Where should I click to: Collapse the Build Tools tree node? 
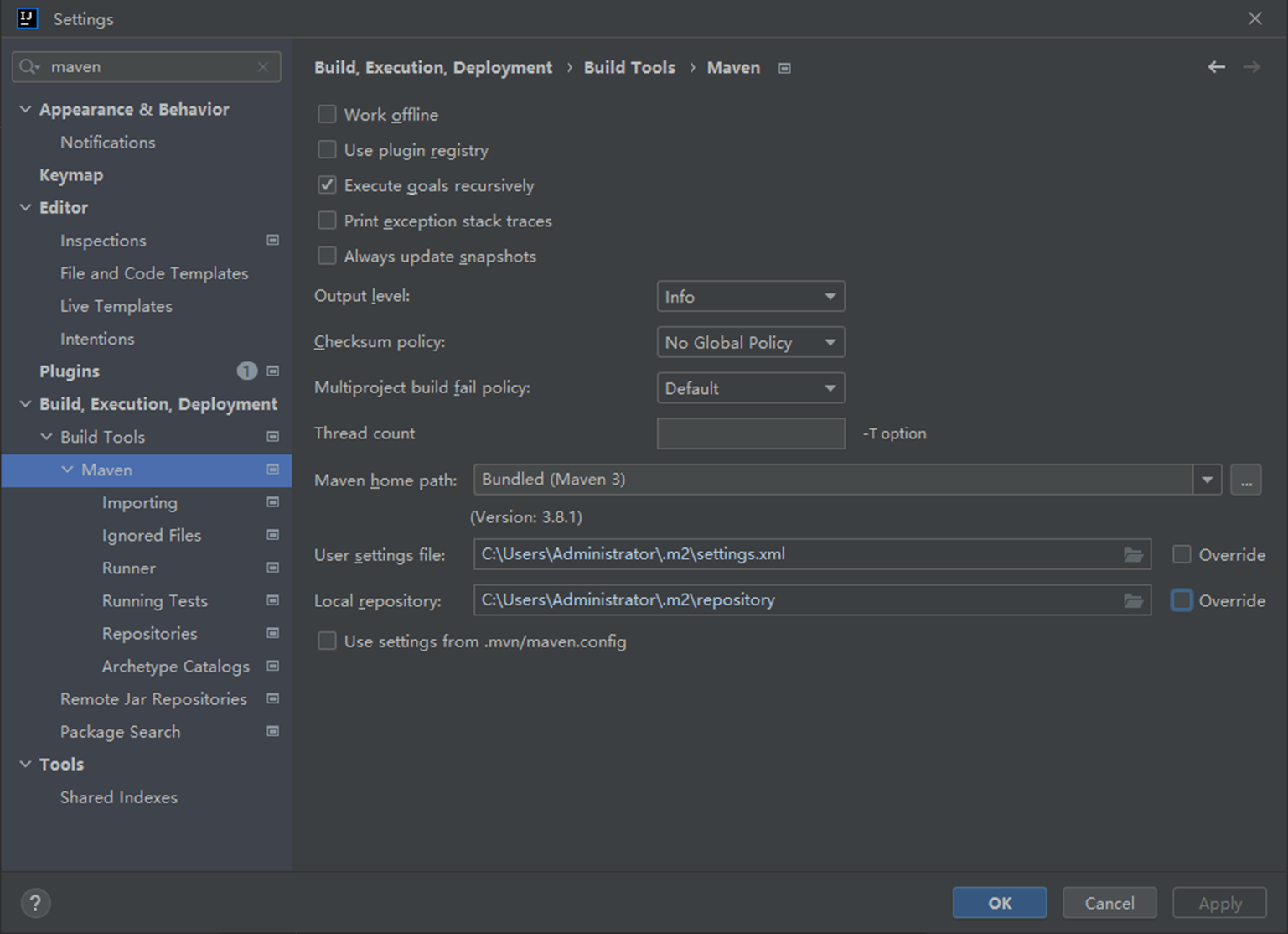click(46, 437)
